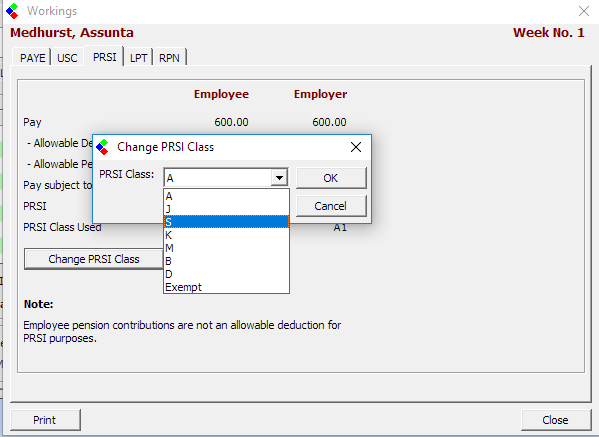
Task: Close the Workings window via title bar X
Action: click(584, 11)
